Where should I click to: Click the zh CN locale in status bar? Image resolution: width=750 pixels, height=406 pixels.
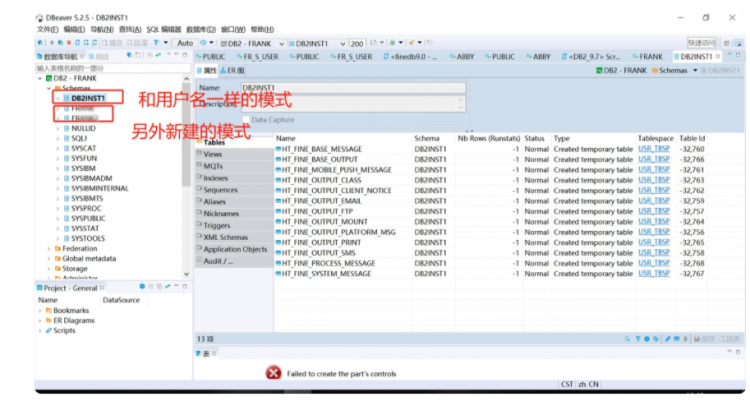(x=588, y=384)
